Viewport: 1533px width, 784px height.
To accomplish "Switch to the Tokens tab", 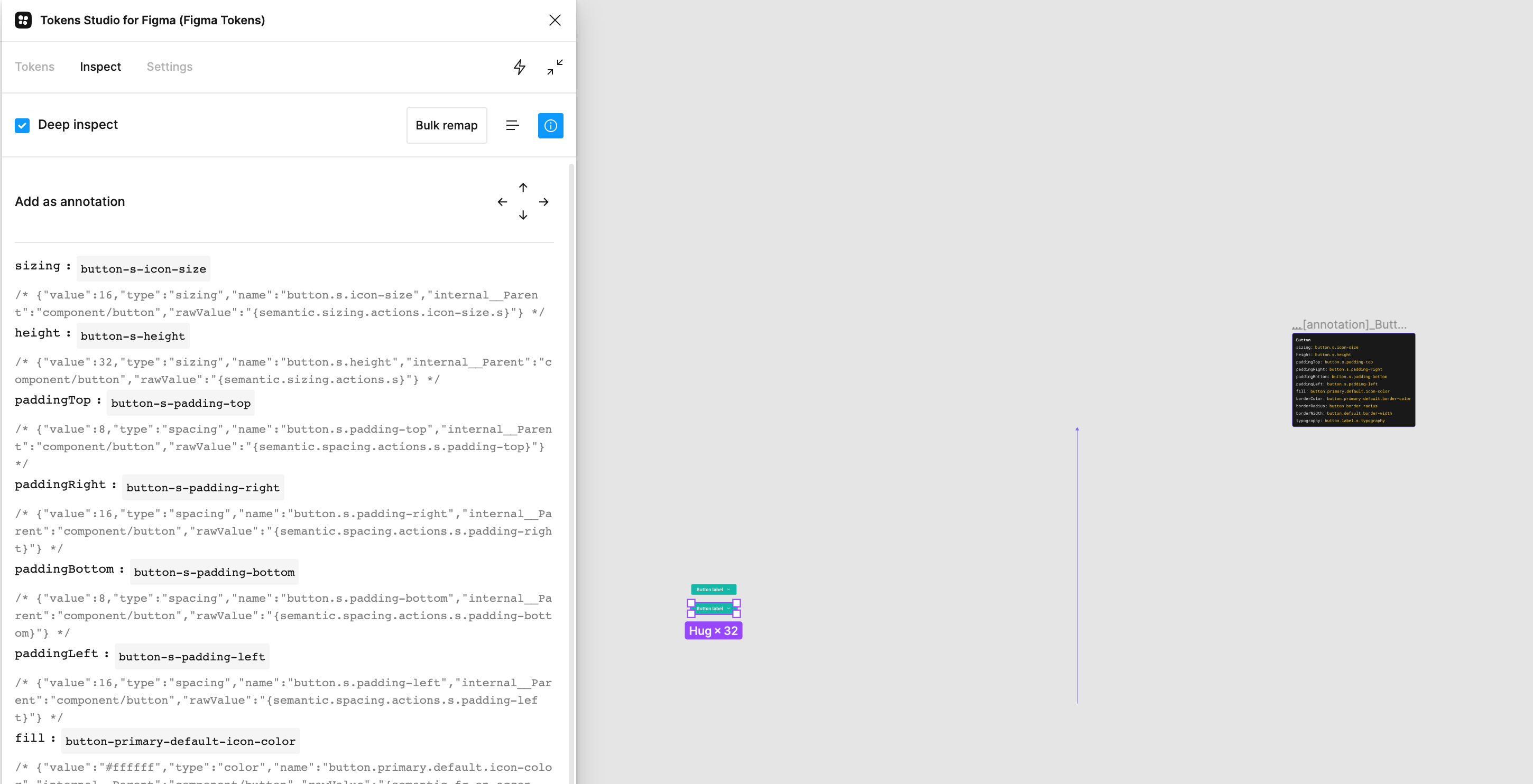I will [x=34, y=67].
